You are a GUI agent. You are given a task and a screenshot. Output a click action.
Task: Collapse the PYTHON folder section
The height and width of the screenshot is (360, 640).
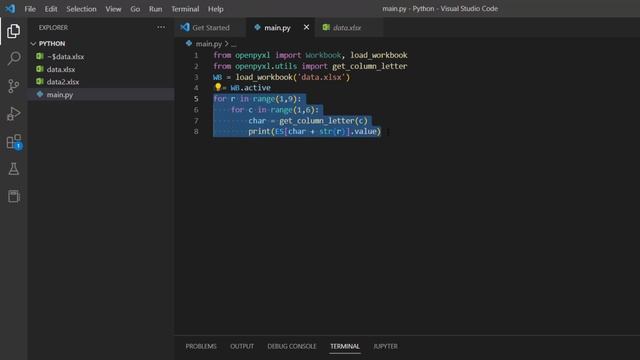(33, 43)
